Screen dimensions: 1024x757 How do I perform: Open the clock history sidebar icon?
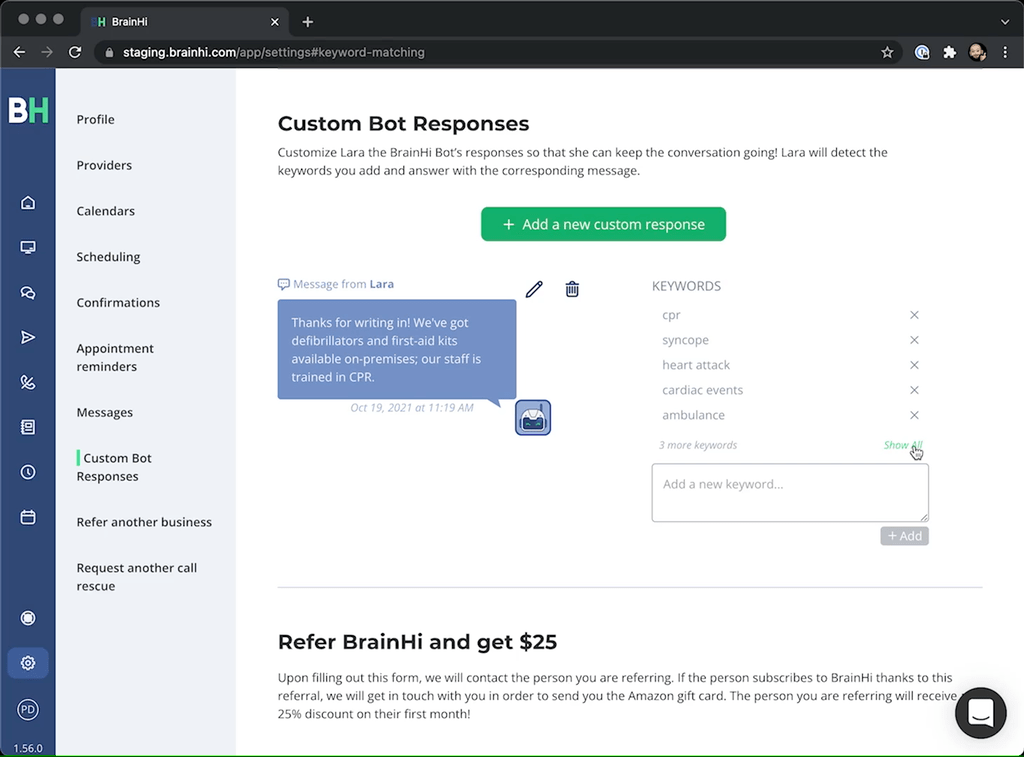tap(27, 472)
